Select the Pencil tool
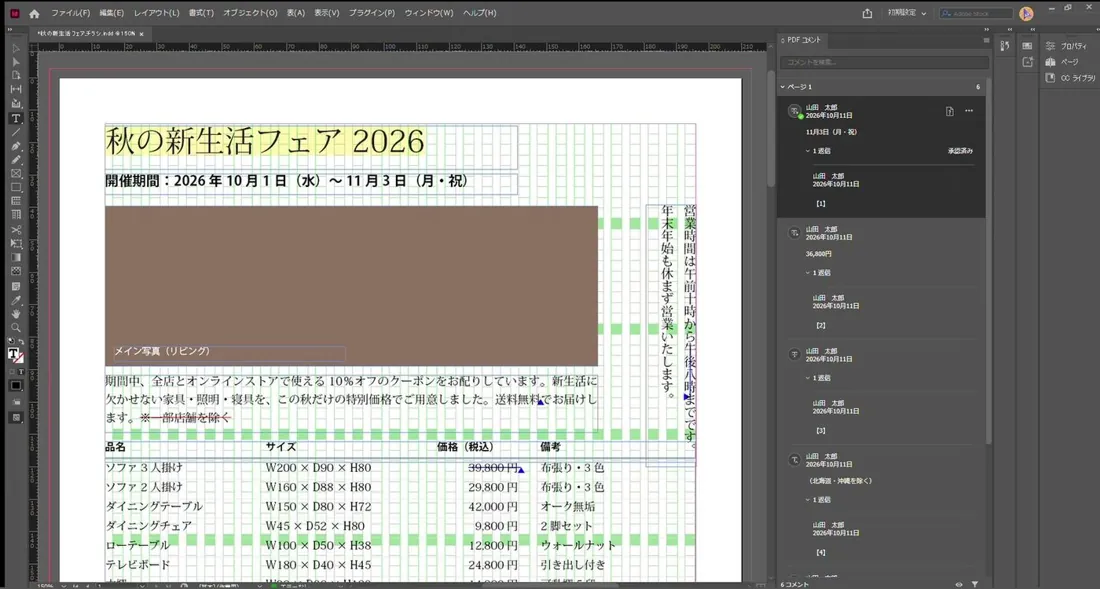Screen dimensions: 1100x589 [16, 160]
